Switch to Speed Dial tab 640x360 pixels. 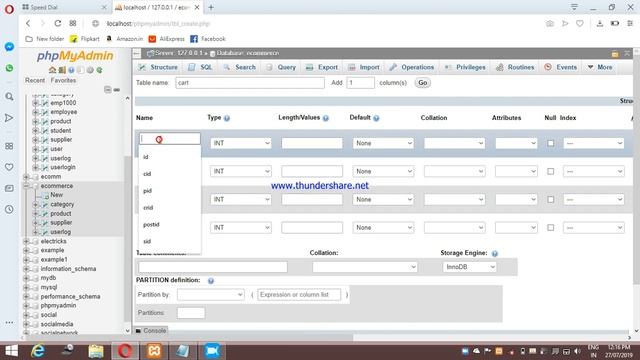(x=63, y=7)
